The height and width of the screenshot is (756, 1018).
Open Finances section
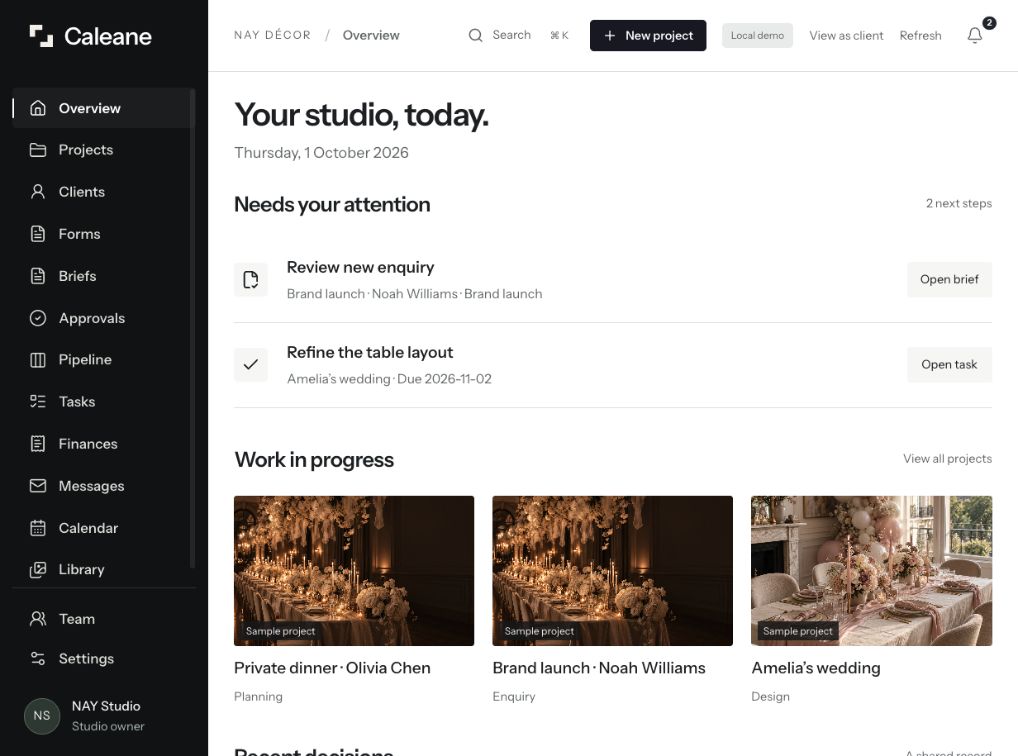click(x=103, y=444)
